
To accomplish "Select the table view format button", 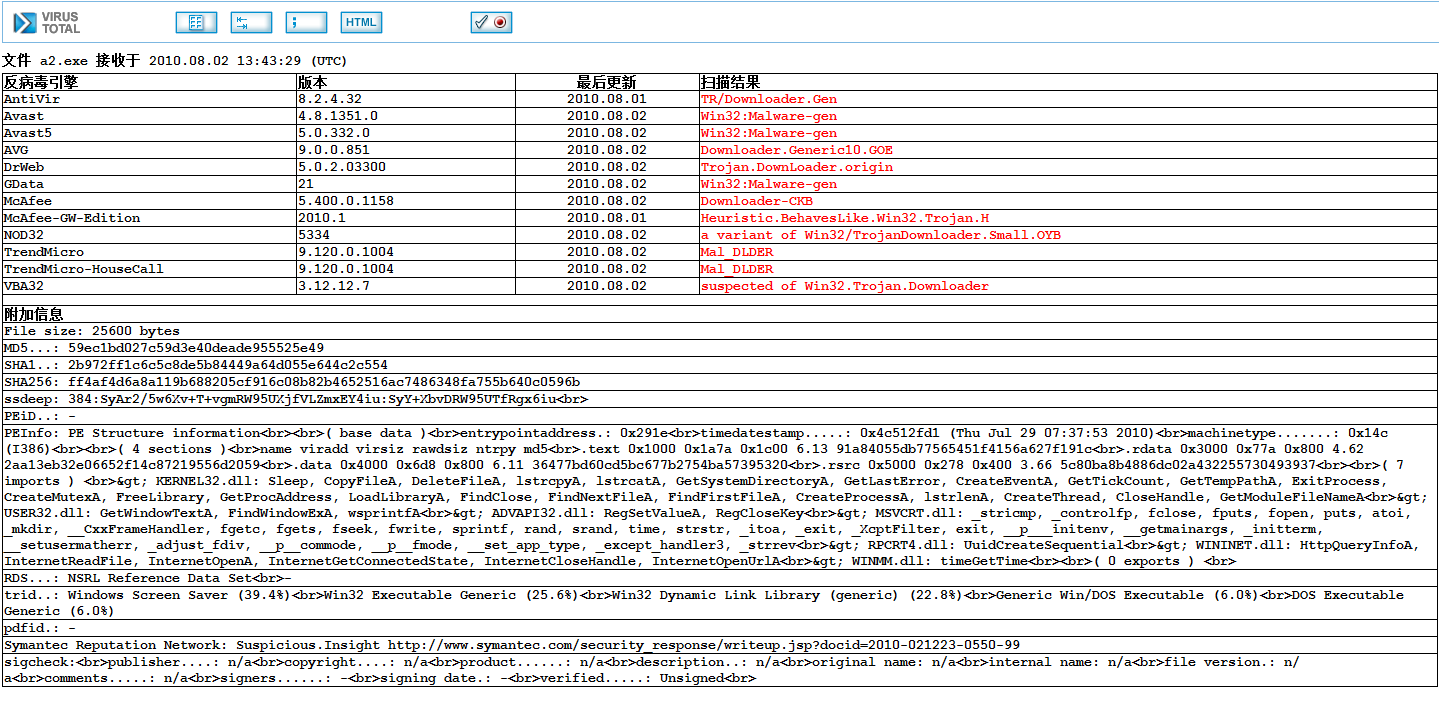I will pyautogui.click(x=196, y=22).
